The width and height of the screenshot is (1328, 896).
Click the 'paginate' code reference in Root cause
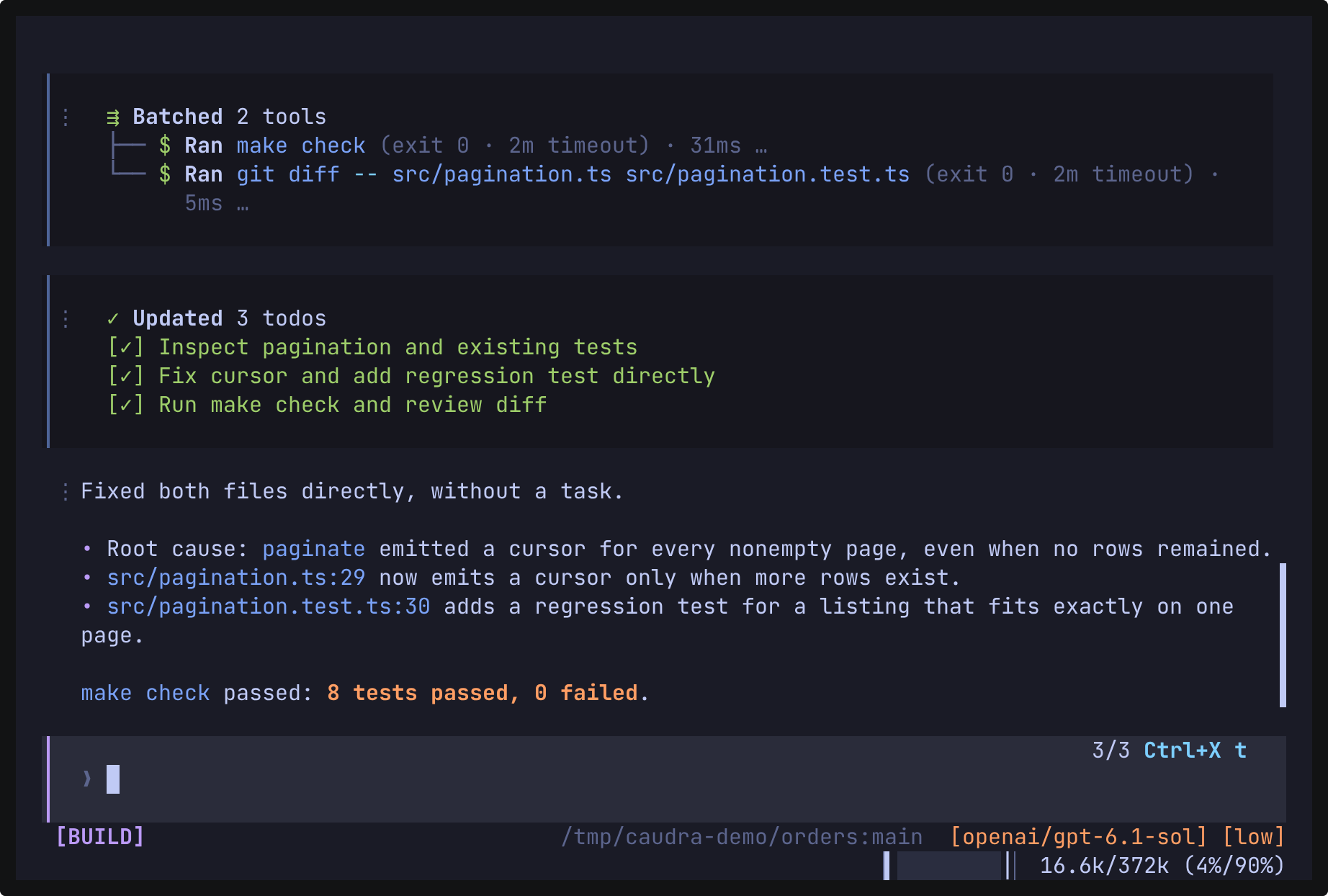tap(314, 549)
